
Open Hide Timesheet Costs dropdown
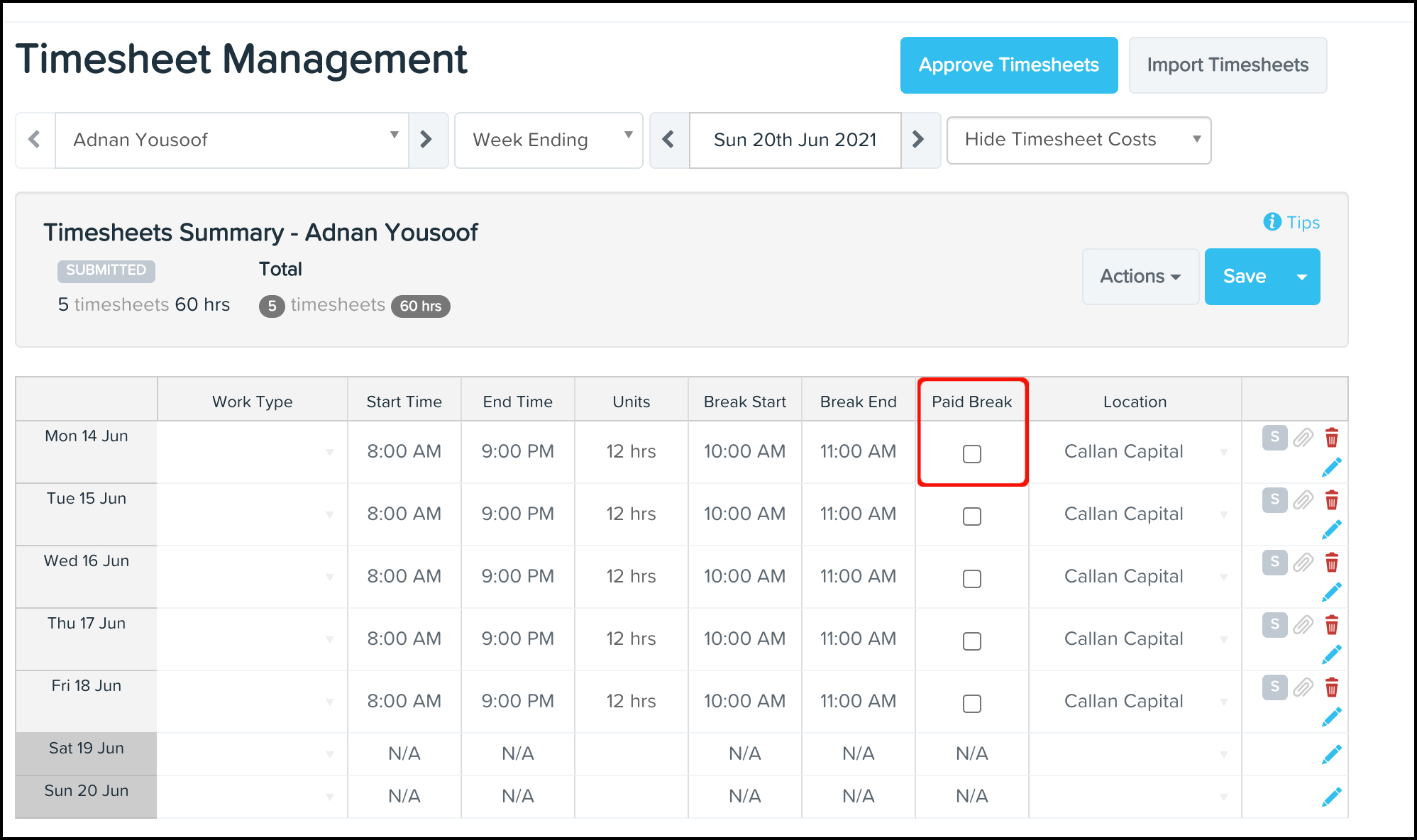click(x=1079, y=140)
